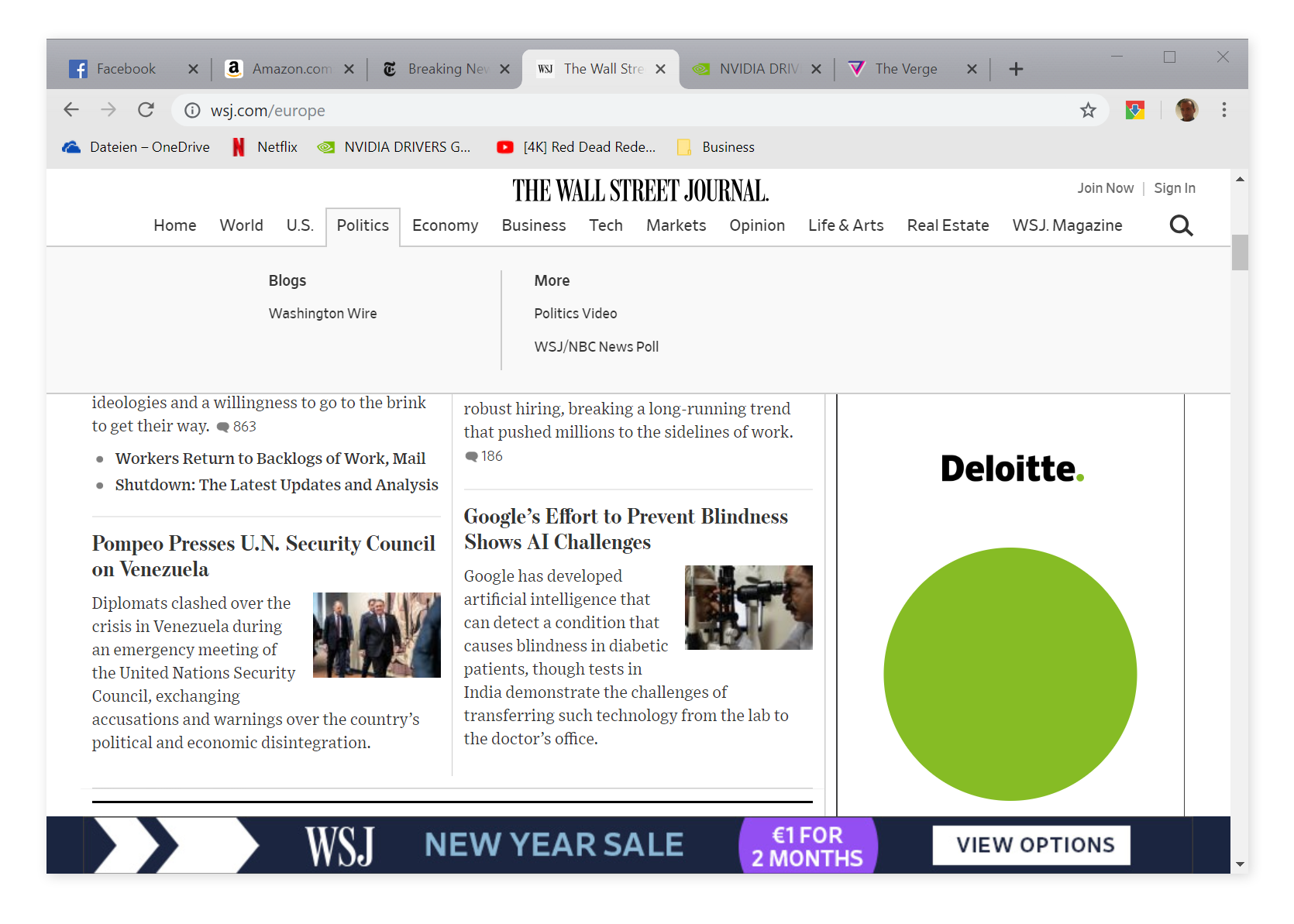Open Workers Return to Backlogs of Work article
The height and width of the screenshot is (924, 1294).
click(270, 459)
